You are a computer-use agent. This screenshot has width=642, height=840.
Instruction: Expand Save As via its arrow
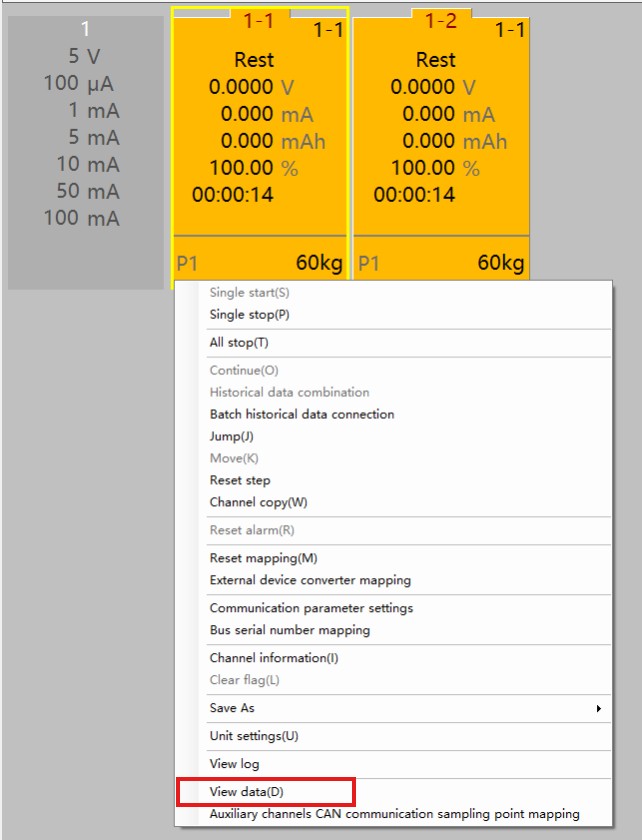598,708
